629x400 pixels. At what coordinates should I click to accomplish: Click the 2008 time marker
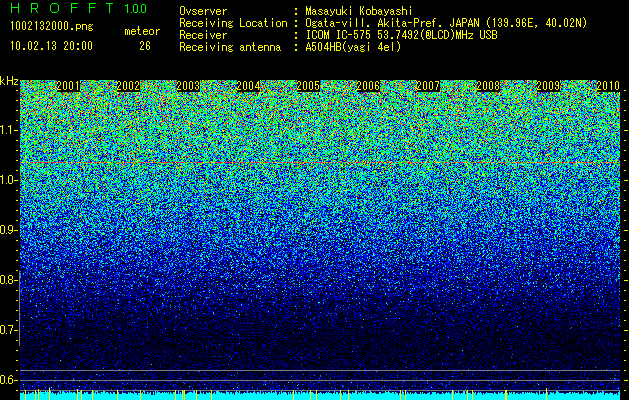coord(488,86)
